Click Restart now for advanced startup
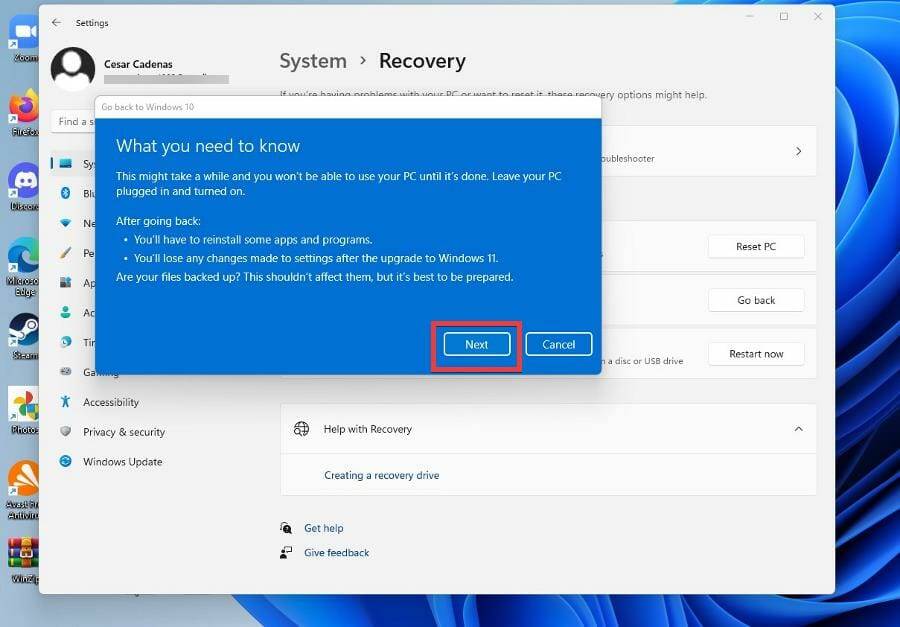The image size is (900, 627). [x=756, y=354]
